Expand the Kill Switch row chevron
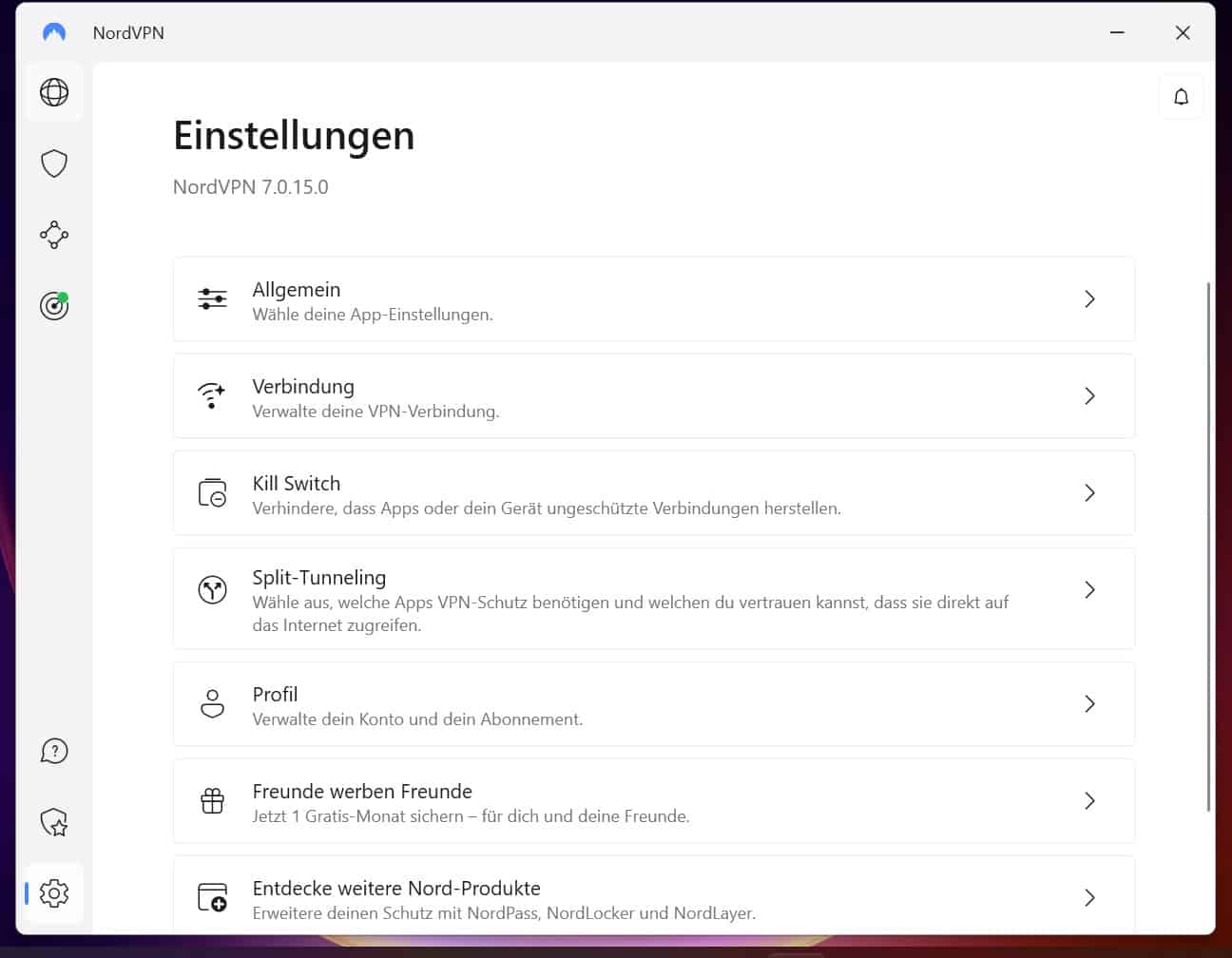This screenshot has width=1232, height=958. tap(1089, 493)
